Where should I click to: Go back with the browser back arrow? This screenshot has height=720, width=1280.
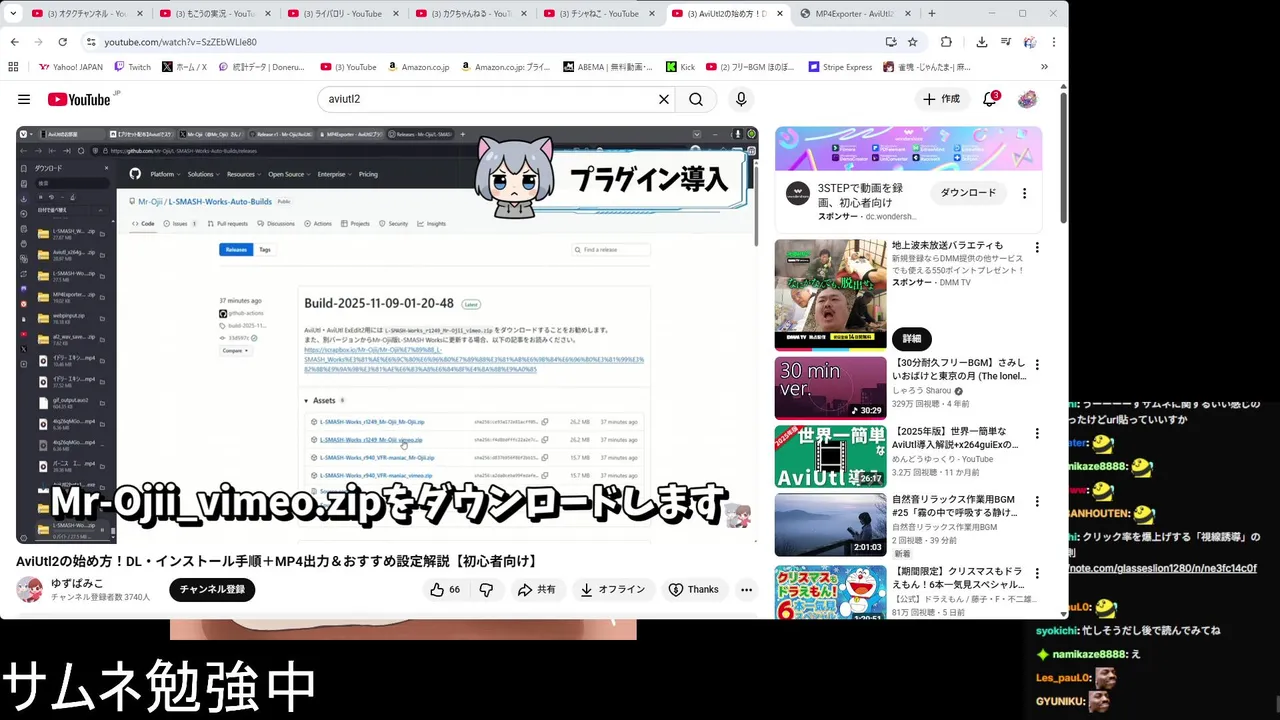point(14,42)
